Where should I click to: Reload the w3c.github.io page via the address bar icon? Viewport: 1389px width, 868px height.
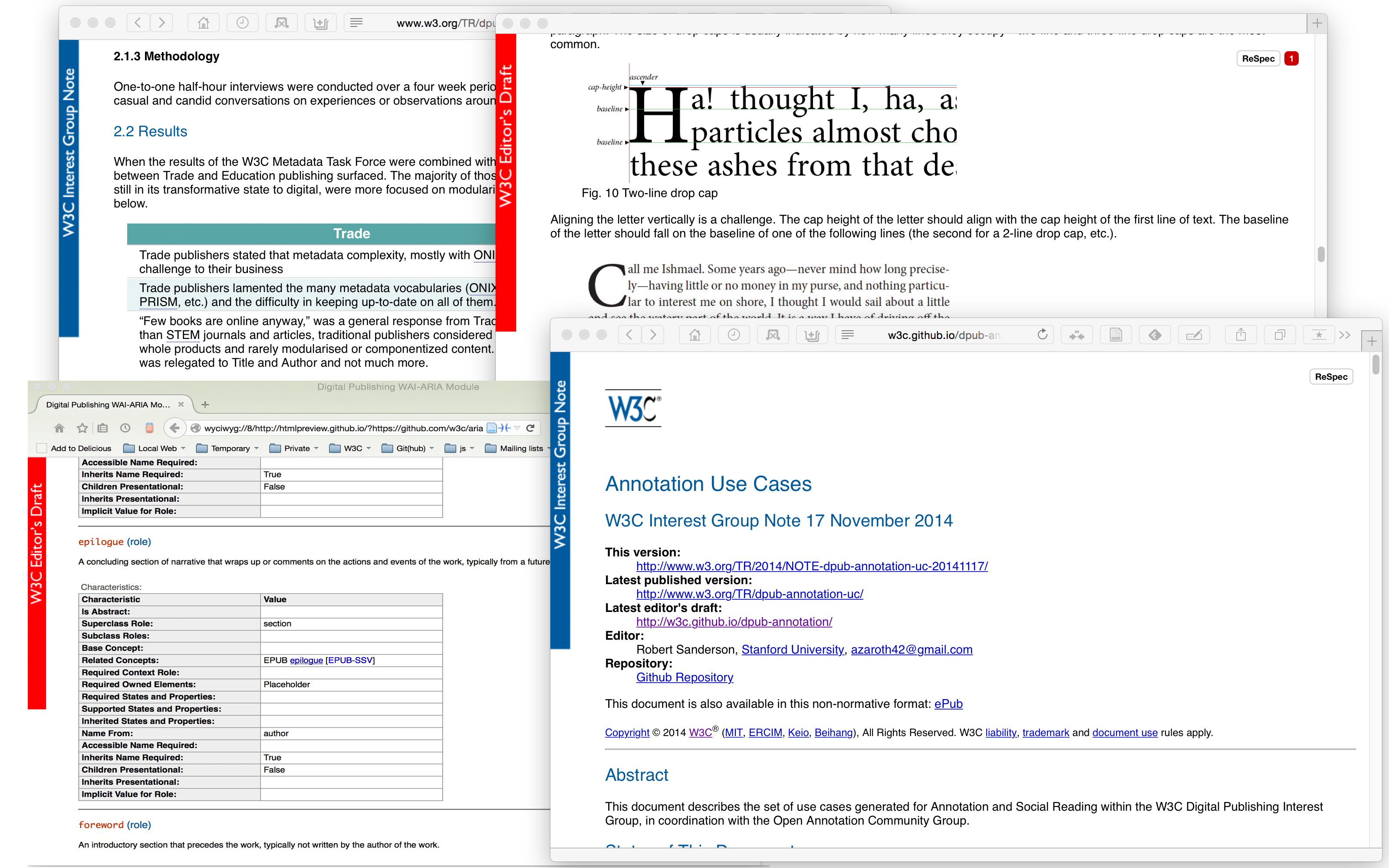pyautogui.click(x=1042, y=335)
